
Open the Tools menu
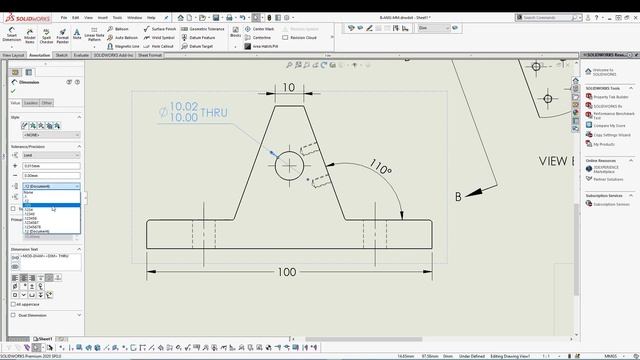117,18
